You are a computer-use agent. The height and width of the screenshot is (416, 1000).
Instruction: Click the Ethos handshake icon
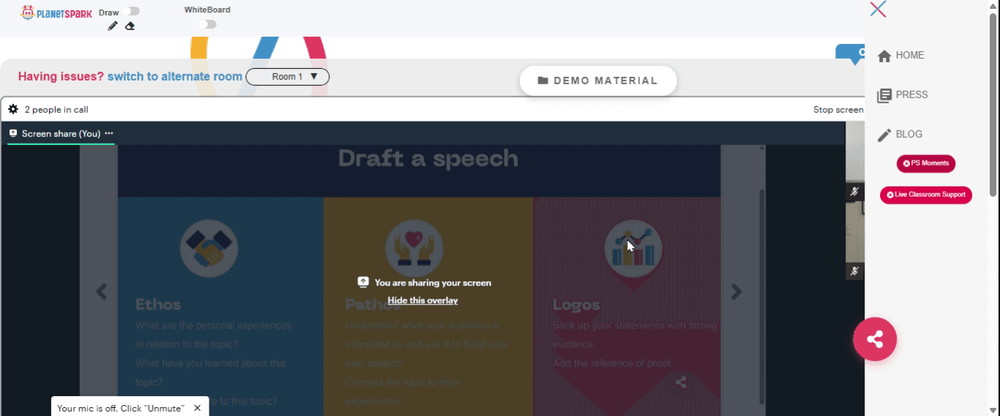point(209,248)
